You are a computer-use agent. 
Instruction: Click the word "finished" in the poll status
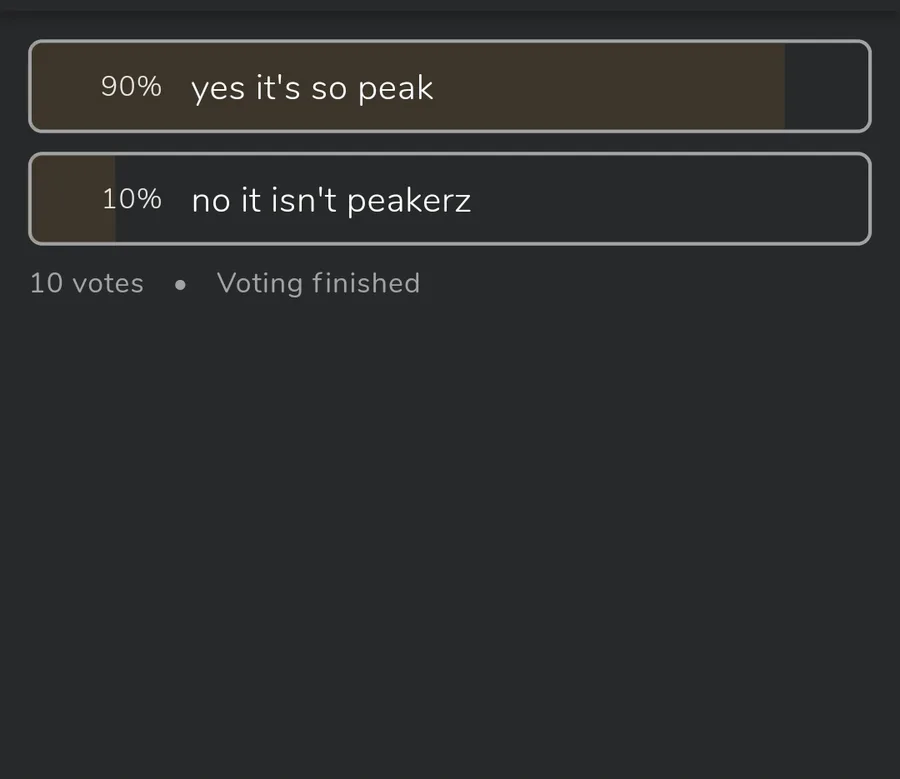[x=365, y=283]
